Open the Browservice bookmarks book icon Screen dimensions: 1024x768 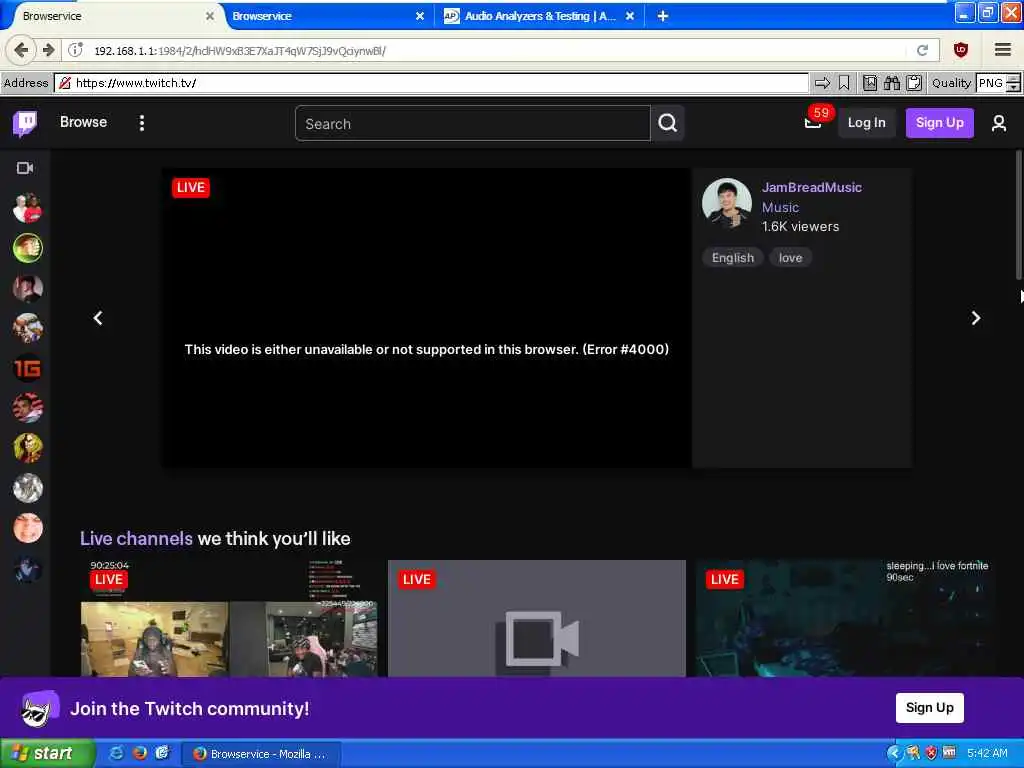pos(870,83)
